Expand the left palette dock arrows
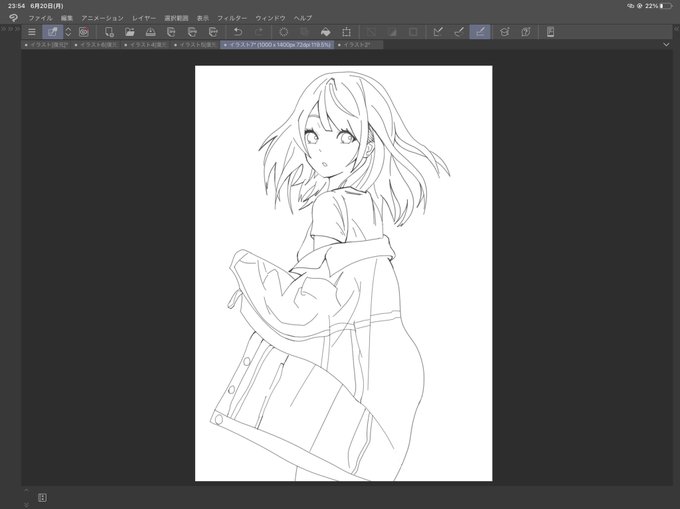 click(10, 29)
